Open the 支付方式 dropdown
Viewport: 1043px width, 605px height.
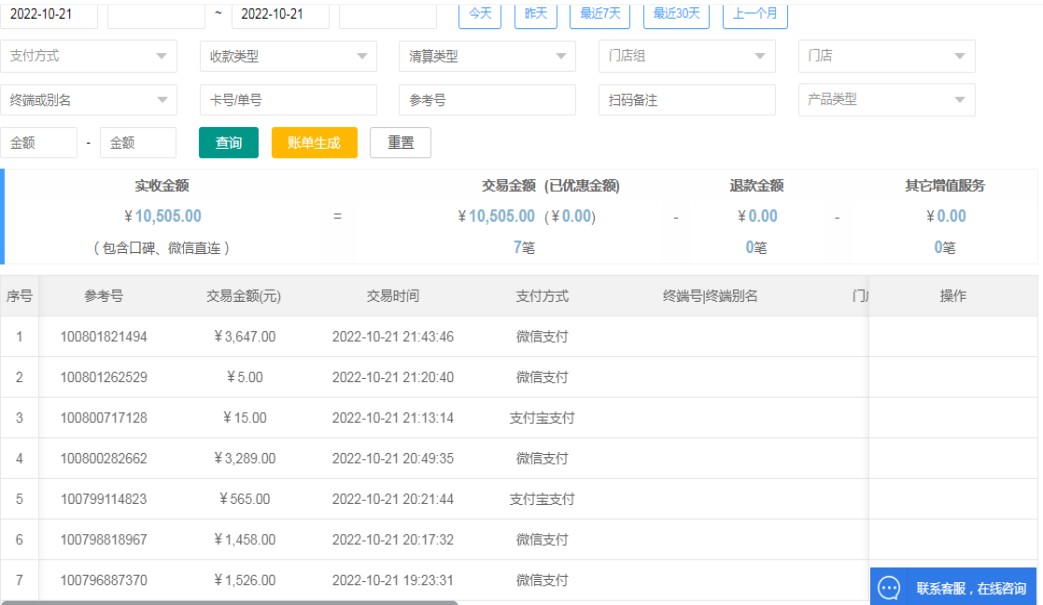point(88,57)
